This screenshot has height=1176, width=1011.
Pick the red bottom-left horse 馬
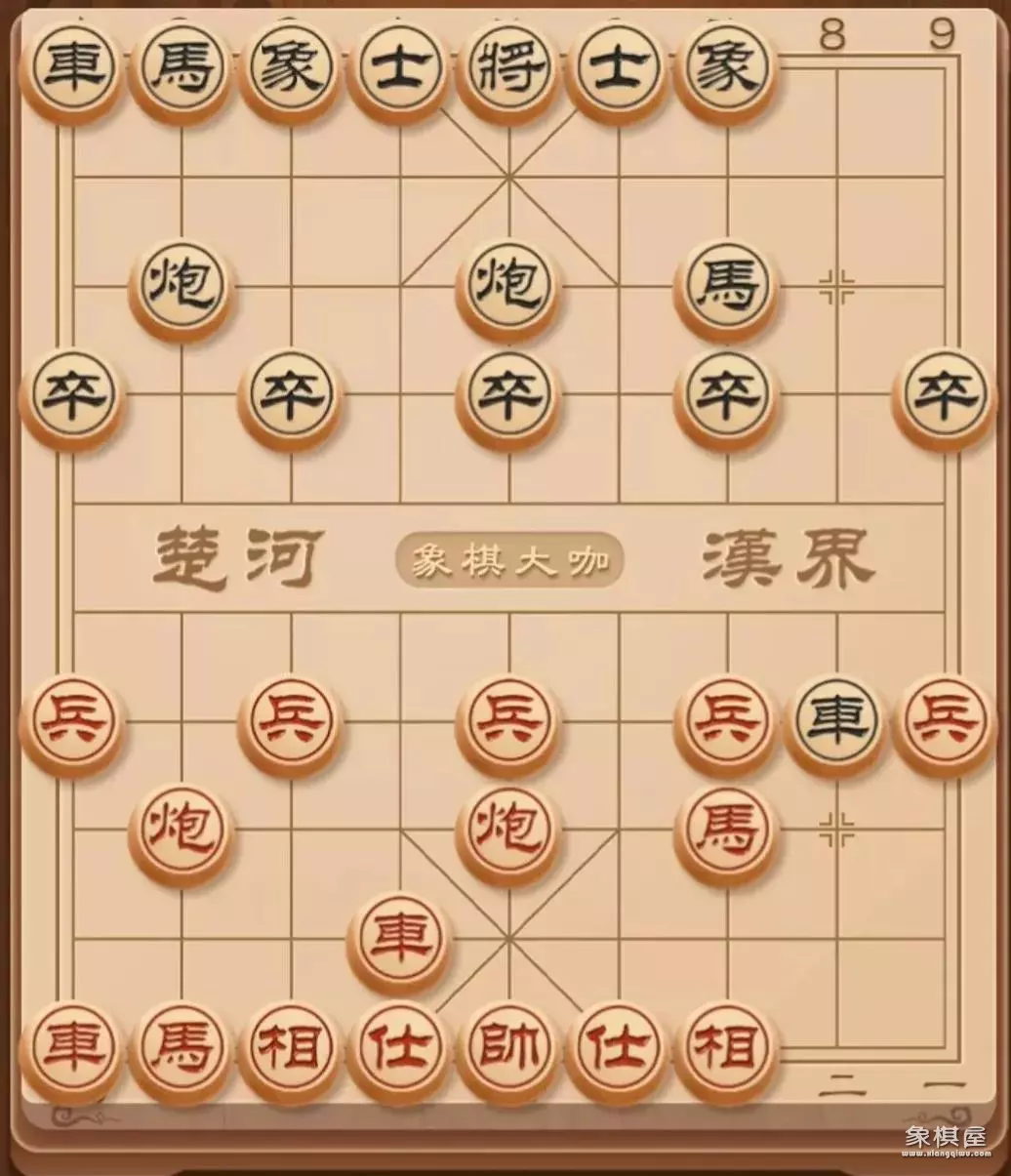click(x=181, y=1051)
